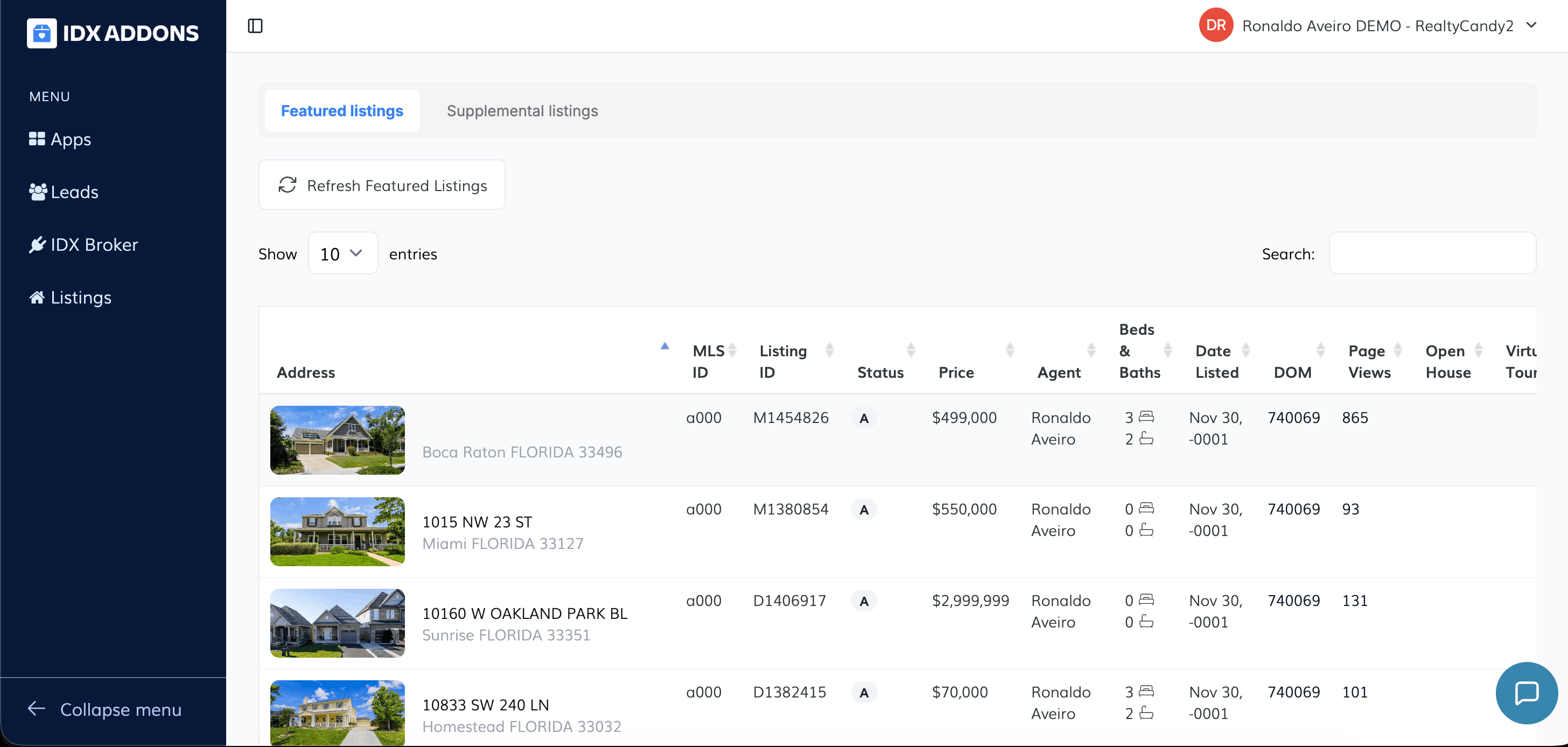
Task: Collapse menu using the arrow
Action: 37,709
